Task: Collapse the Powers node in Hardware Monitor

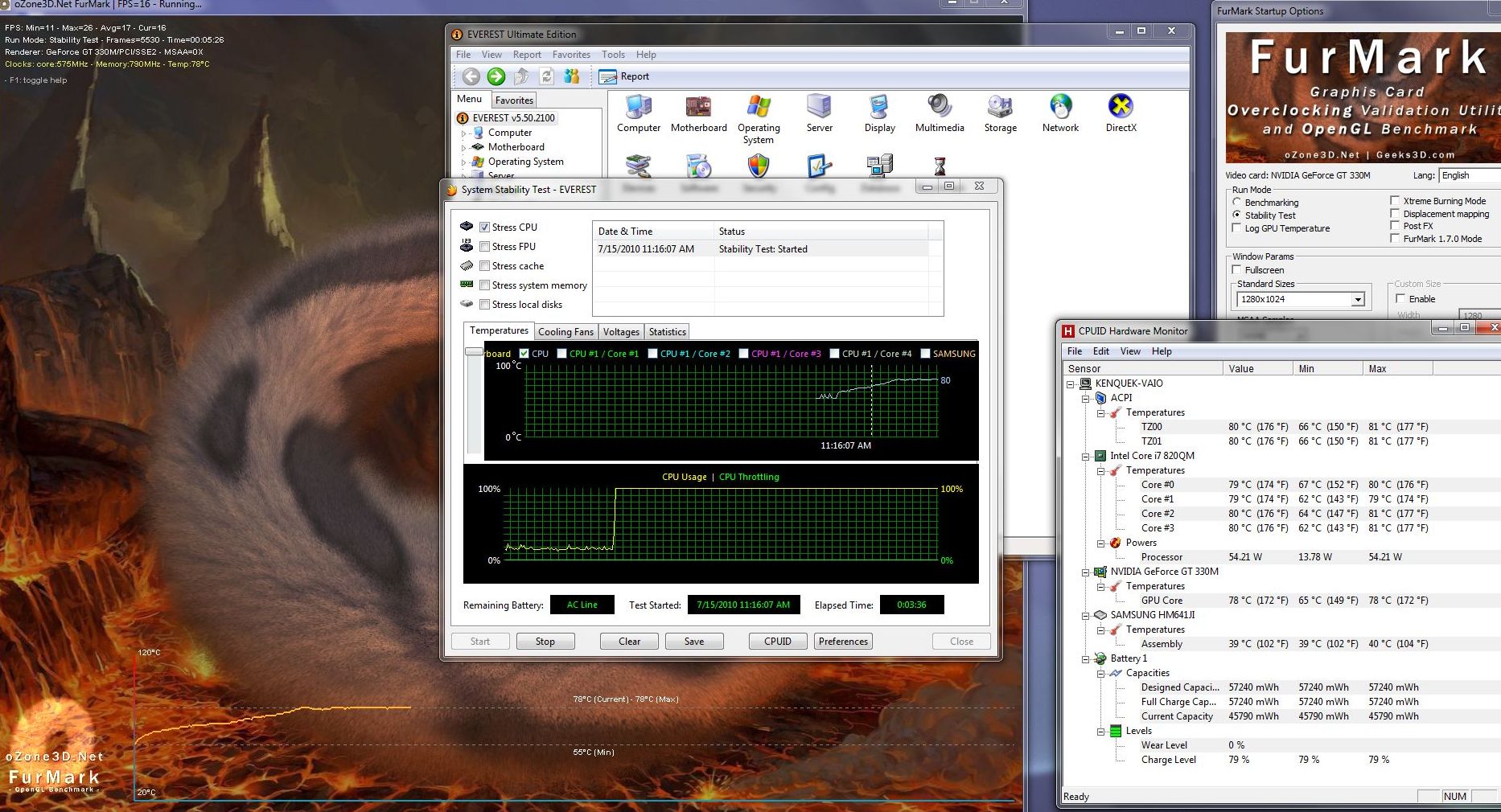Action: 1101,543
